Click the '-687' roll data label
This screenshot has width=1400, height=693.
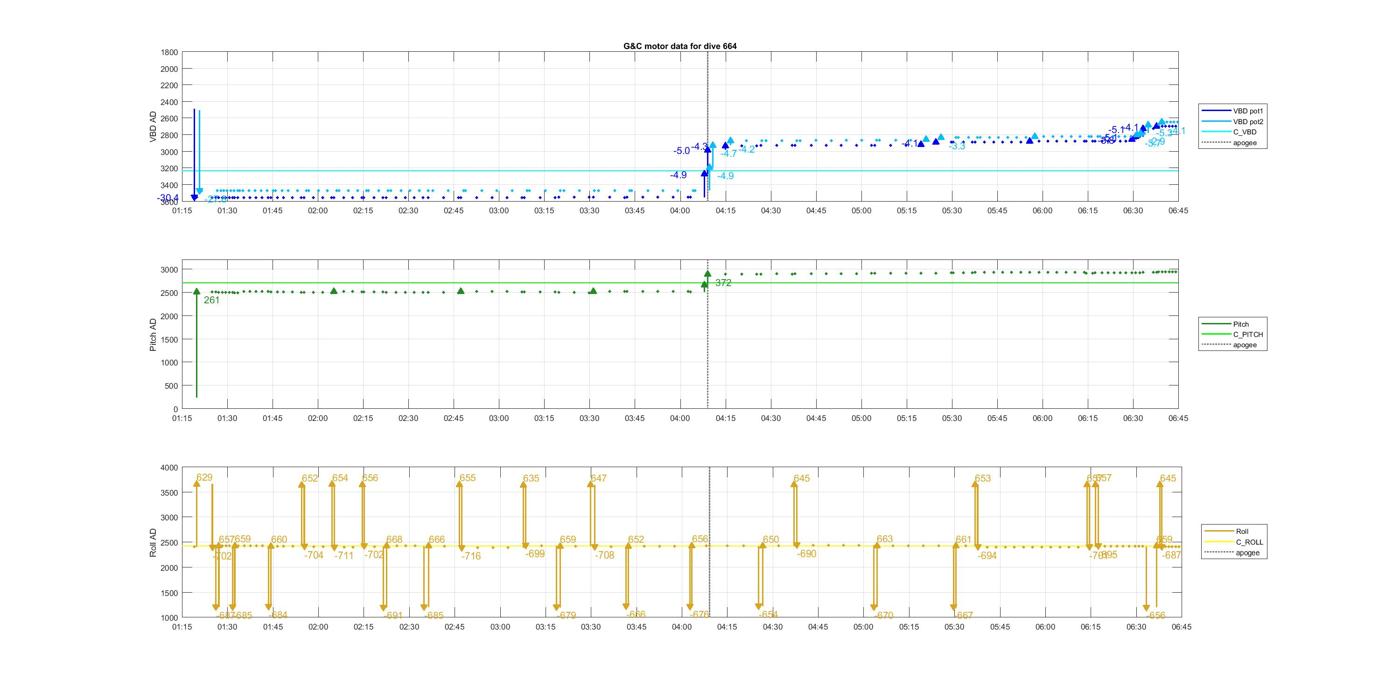[x=1171, y=555]
